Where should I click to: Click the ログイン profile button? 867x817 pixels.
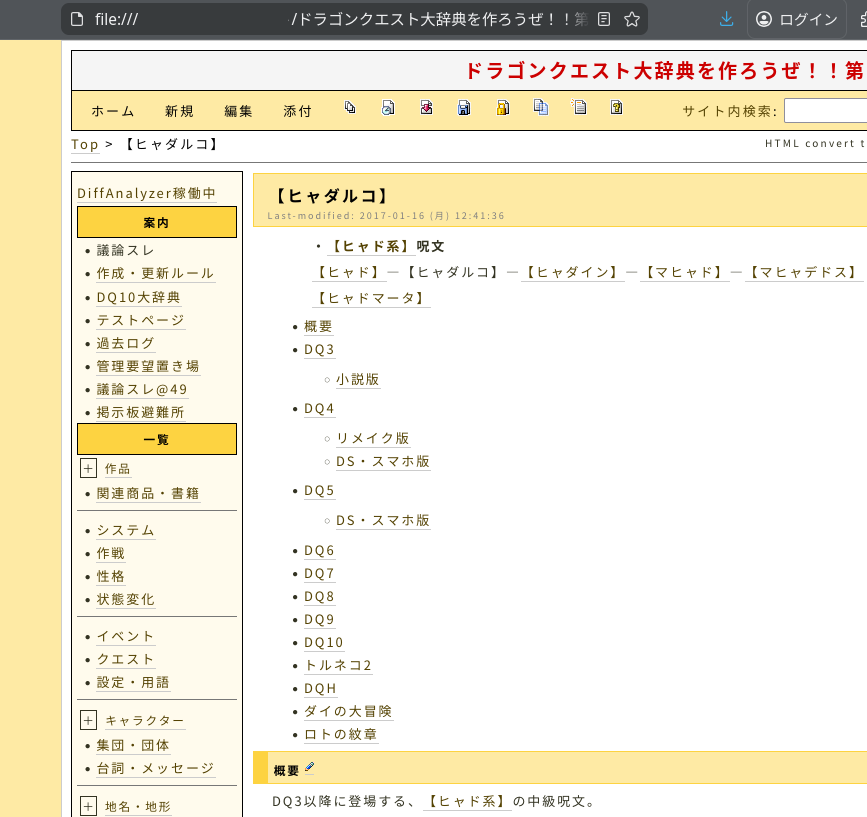point(797,19)
